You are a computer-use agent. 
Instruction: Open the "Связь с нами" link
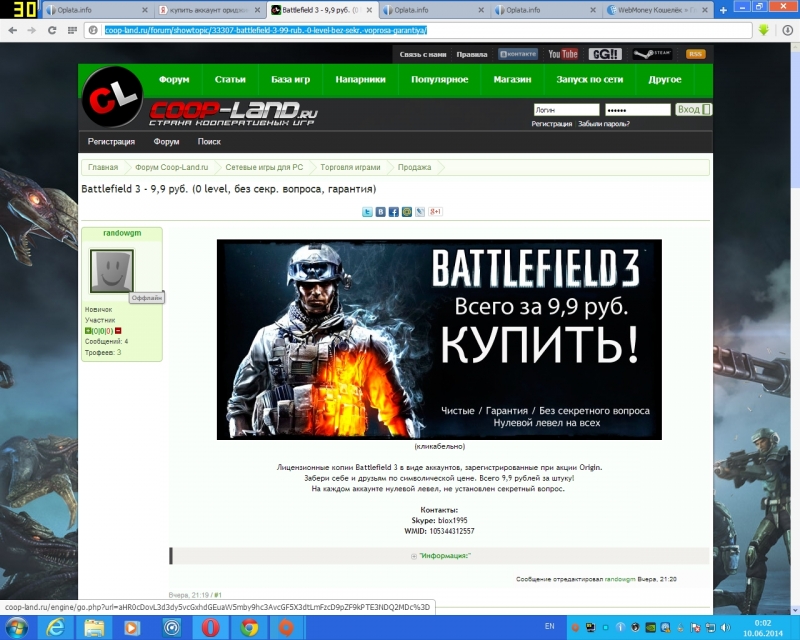pyautogui.click(x=422, y=54)
